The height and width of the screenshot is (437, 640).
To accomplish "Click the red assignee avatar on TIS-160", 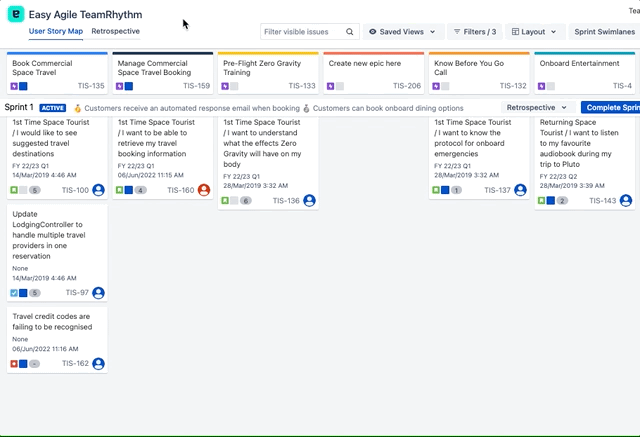I will (x=204, y=190).
